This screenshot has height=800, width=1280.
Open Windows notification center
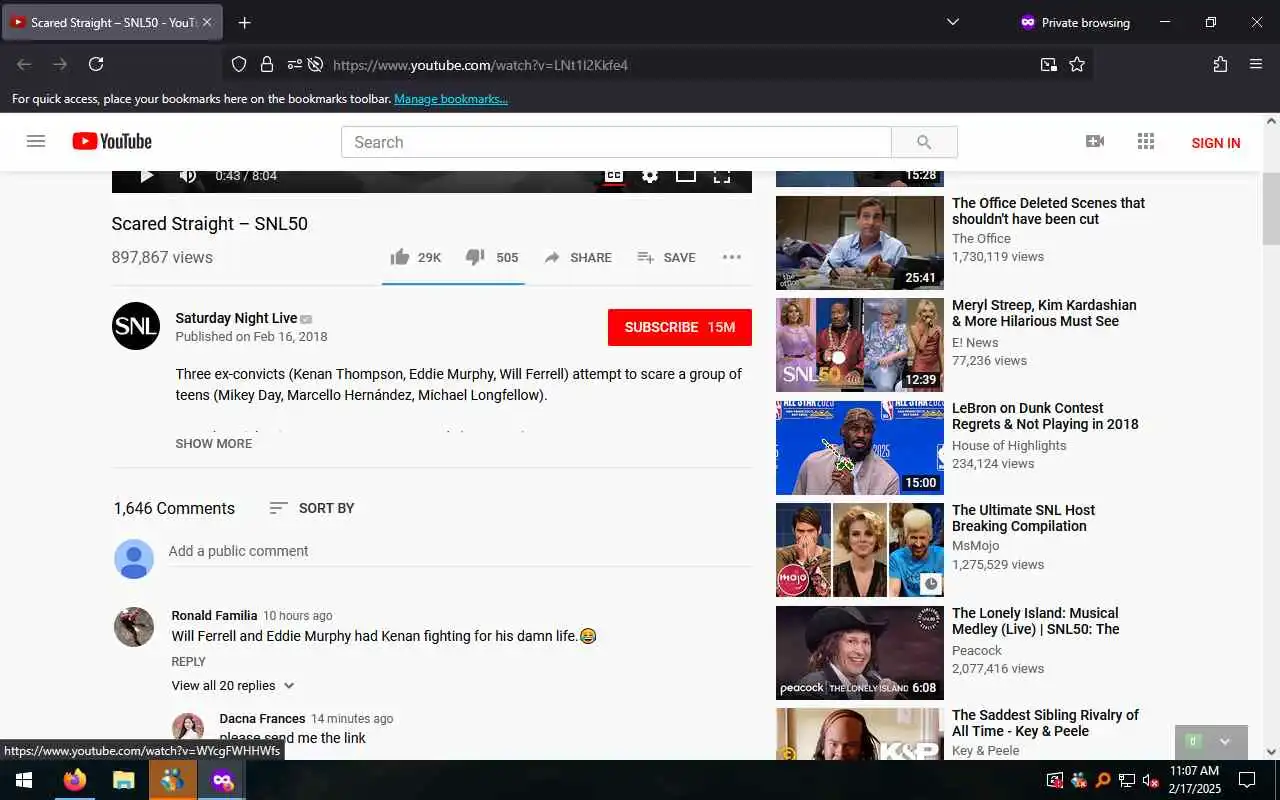1247,780
